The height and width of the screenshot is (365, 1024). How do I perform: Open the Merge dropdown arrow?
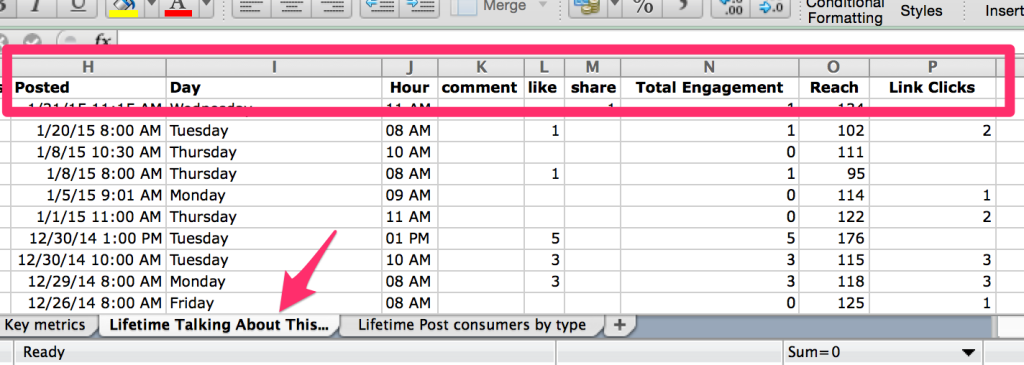(542, 5)
